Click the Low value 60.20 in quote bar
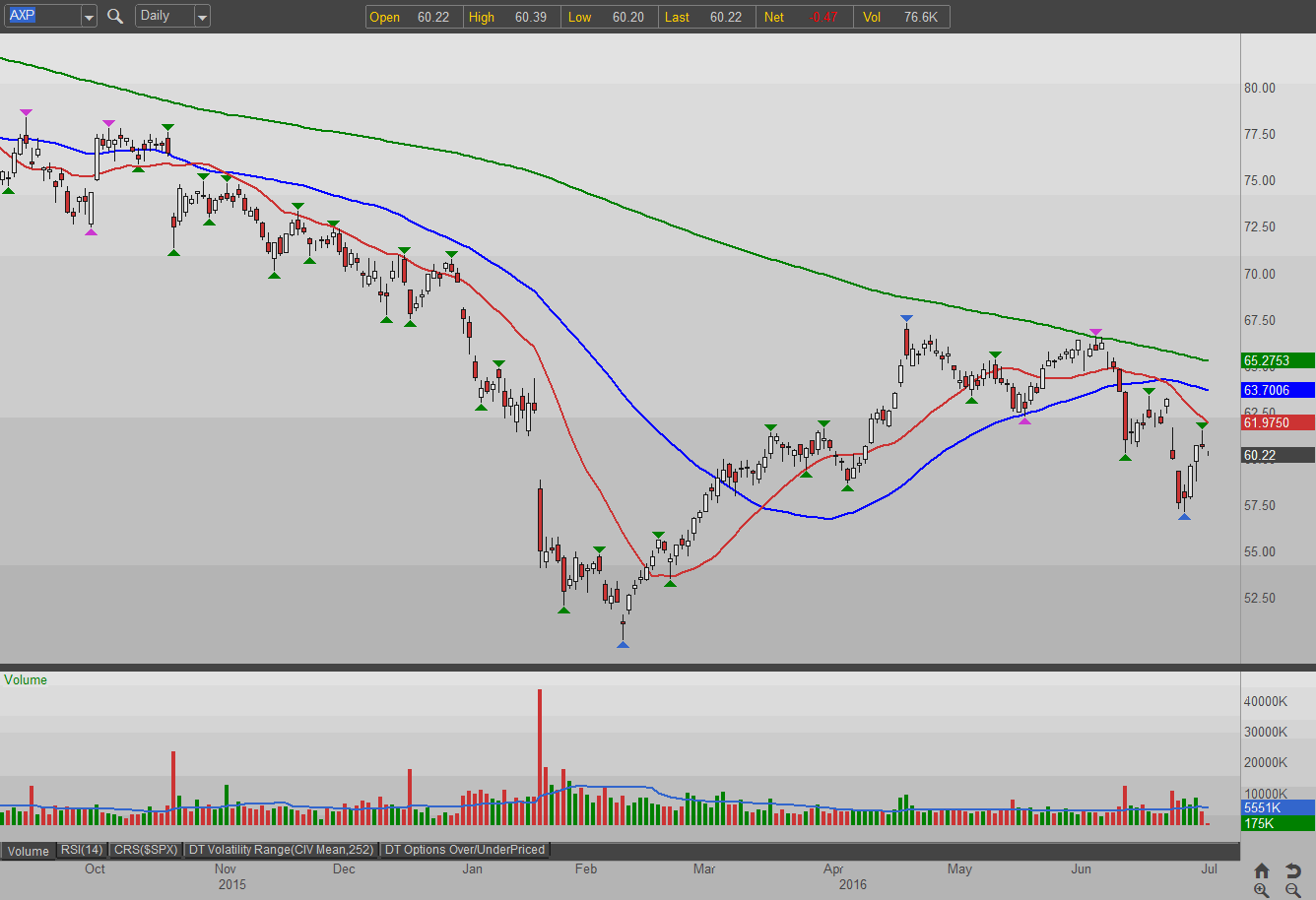The width and height of the screenshot is (1316, 900). tap(628, 17)
